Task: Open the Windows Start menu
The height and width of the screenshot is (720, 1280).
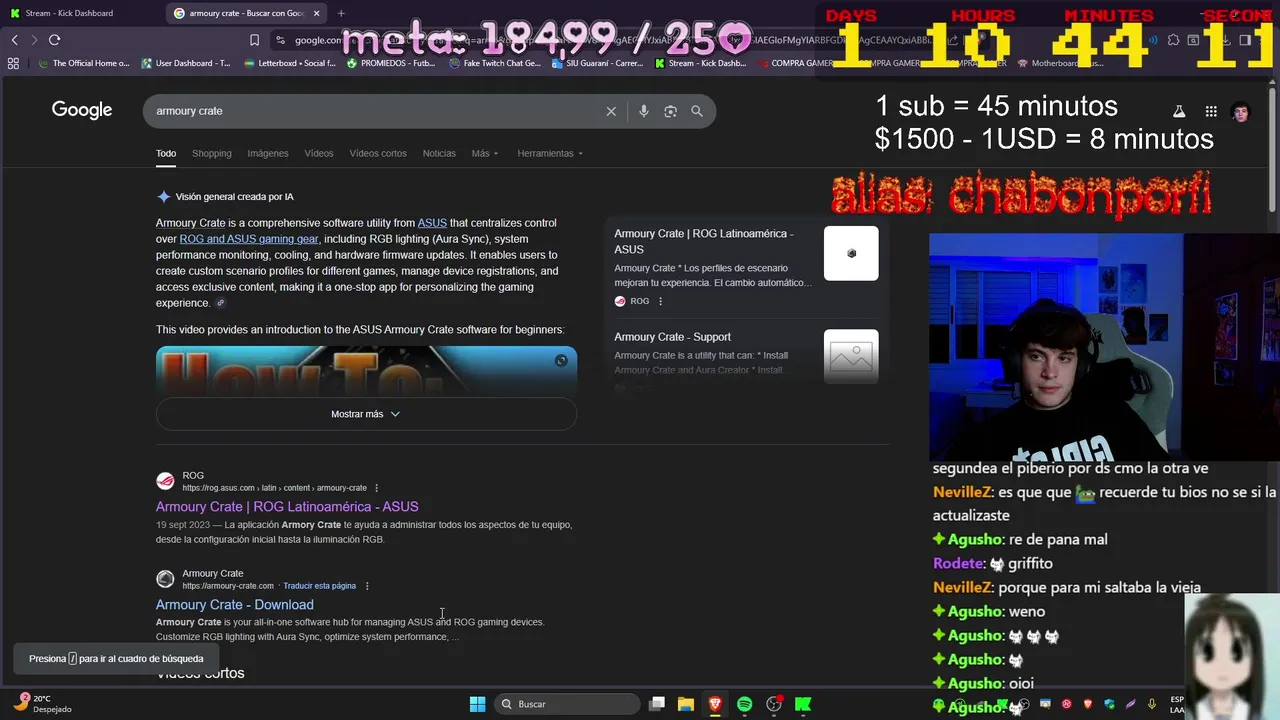Action: tap(477, 704)
